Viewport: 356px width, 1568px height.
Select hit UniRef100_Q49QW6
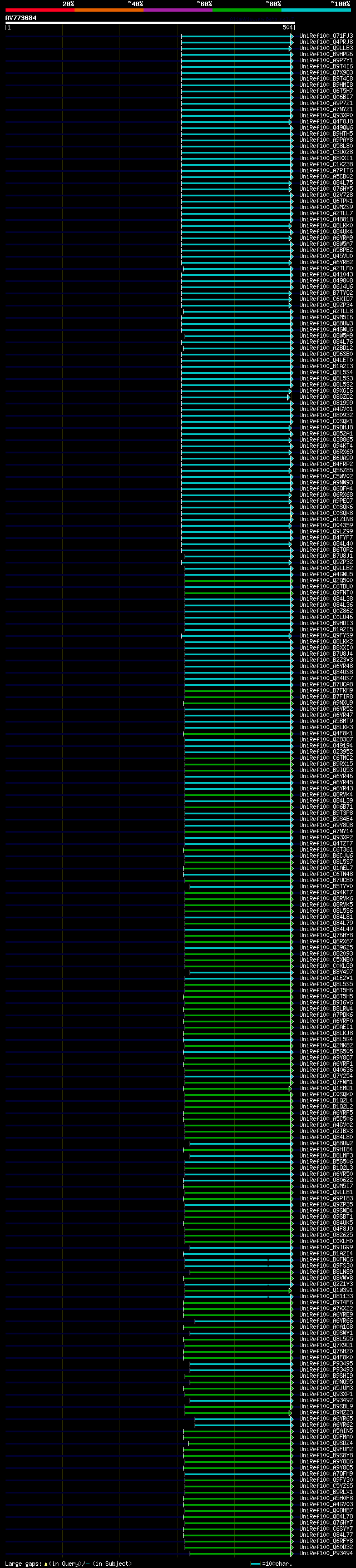point(325,128)
